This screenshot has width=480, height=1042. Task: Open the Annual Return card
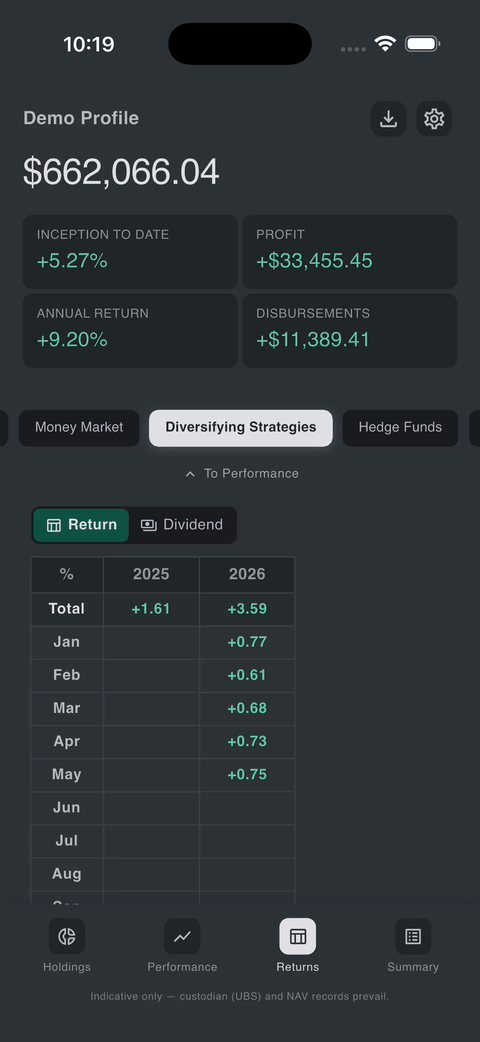130,330
